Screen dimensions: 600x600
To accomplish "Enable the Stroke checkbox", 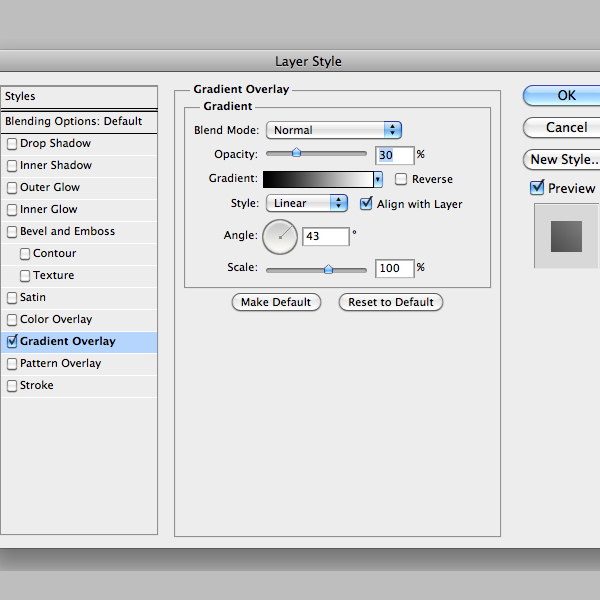I will point(12,386).
